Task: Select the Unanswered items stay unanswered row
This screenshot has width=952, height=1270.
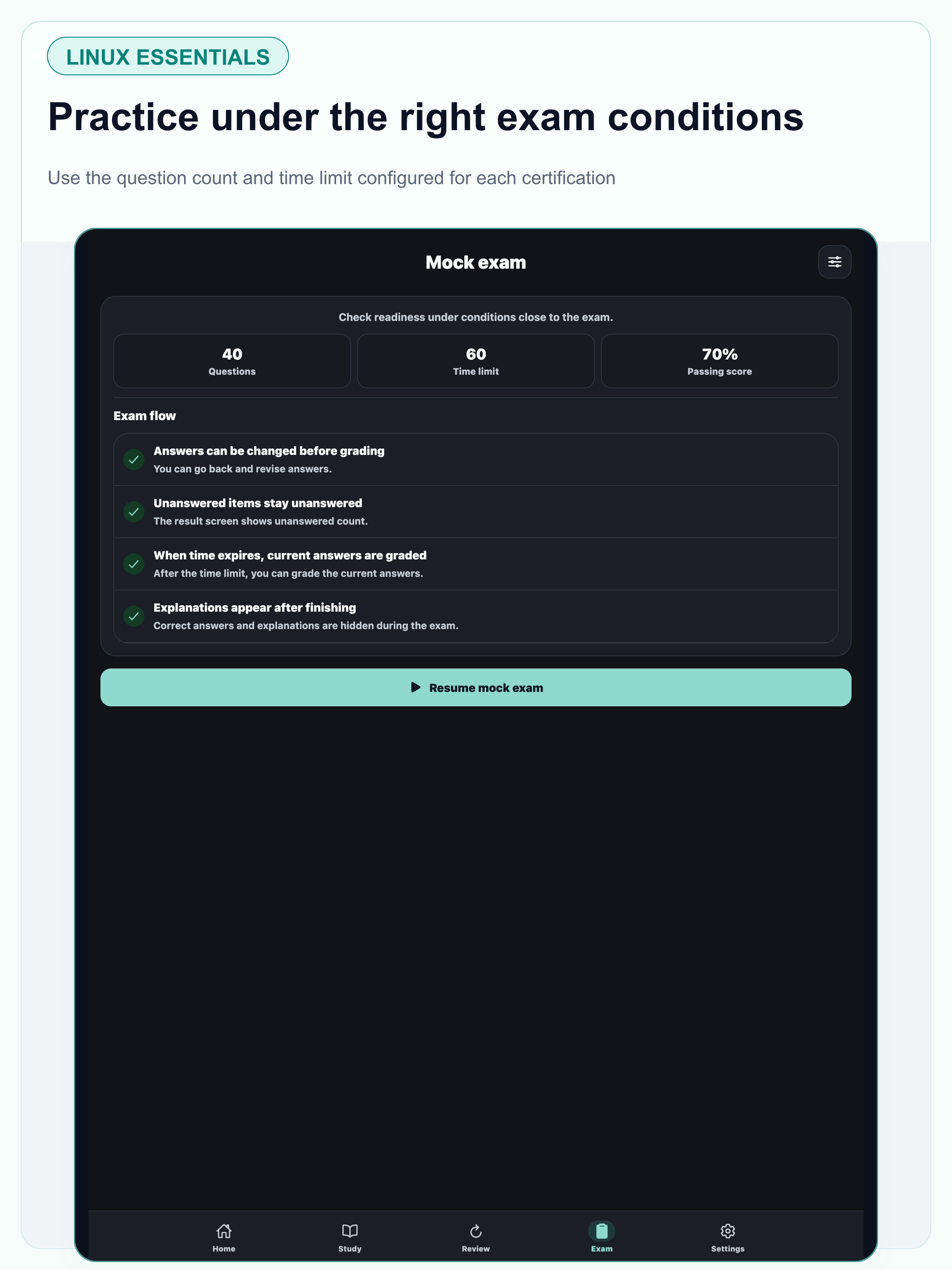Action: (x=476, y=511)
